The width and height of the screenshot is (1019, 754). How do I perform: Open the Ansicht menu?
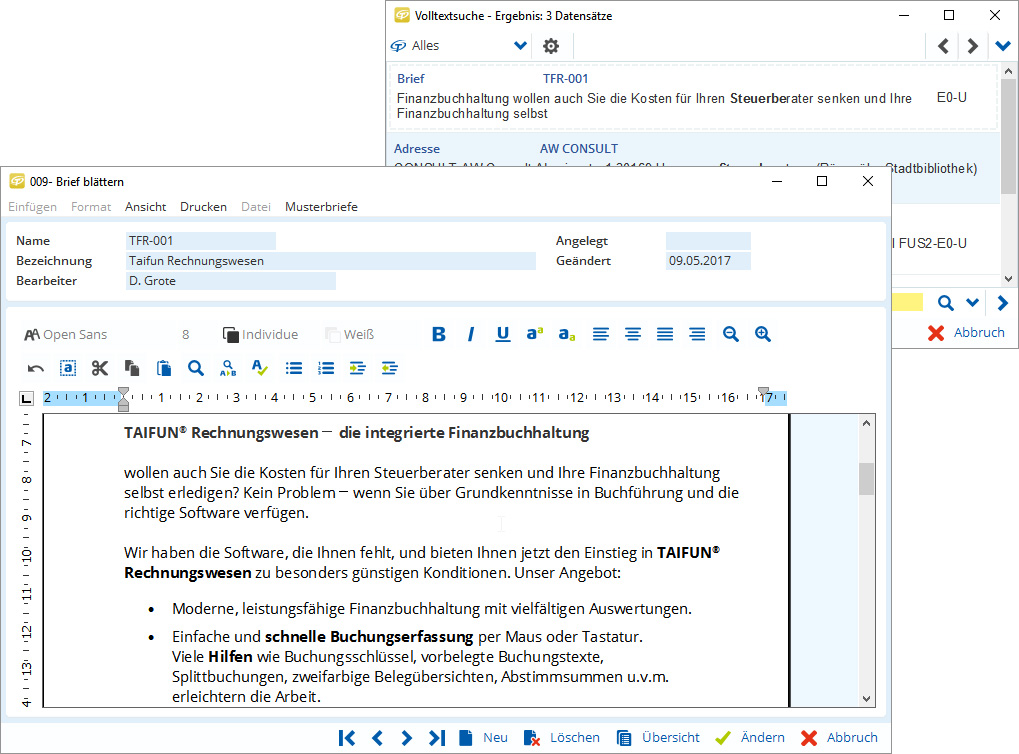(x=145, y=207)
